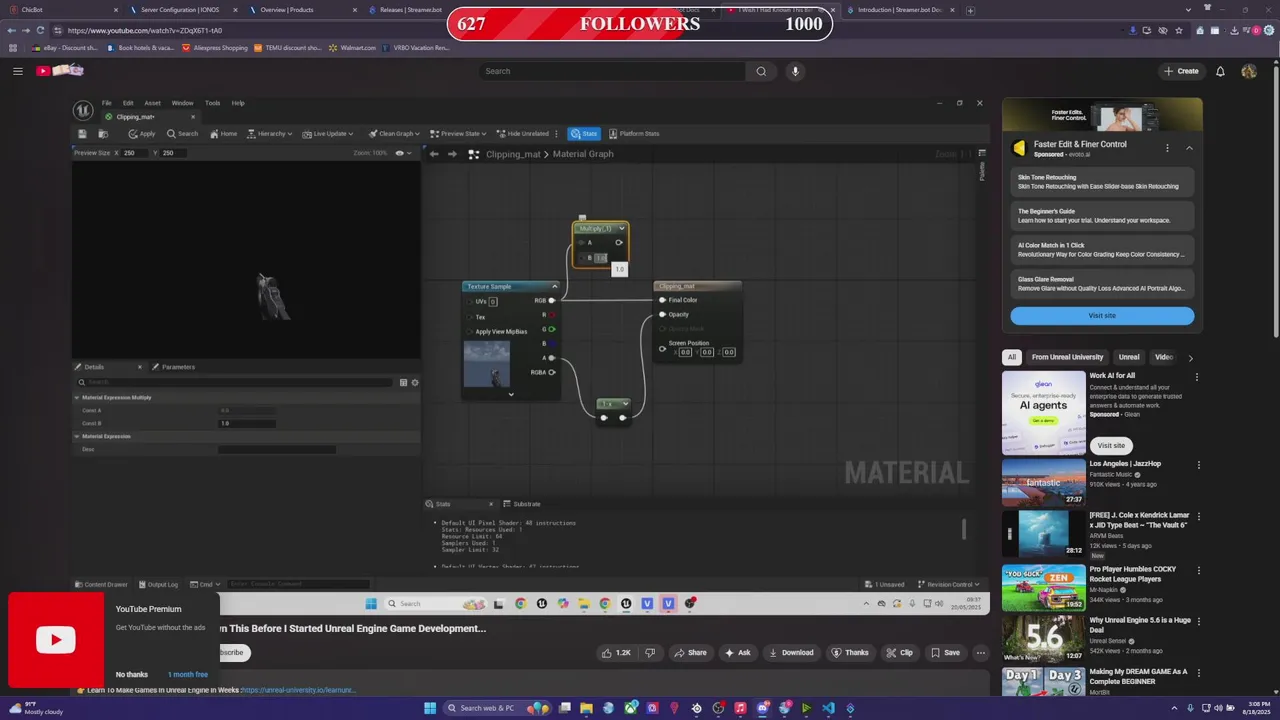Toggle the Stats button in toolbar
1280x720 pixels.
click(x=584, y=134)
